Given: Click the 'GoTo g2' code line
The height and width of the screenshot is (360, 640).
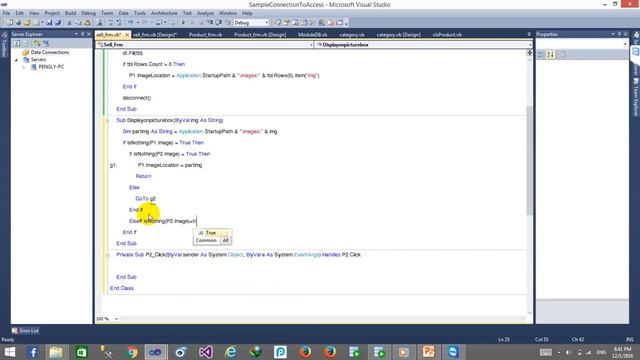Looking at the screenshot, I should (145, 199).
